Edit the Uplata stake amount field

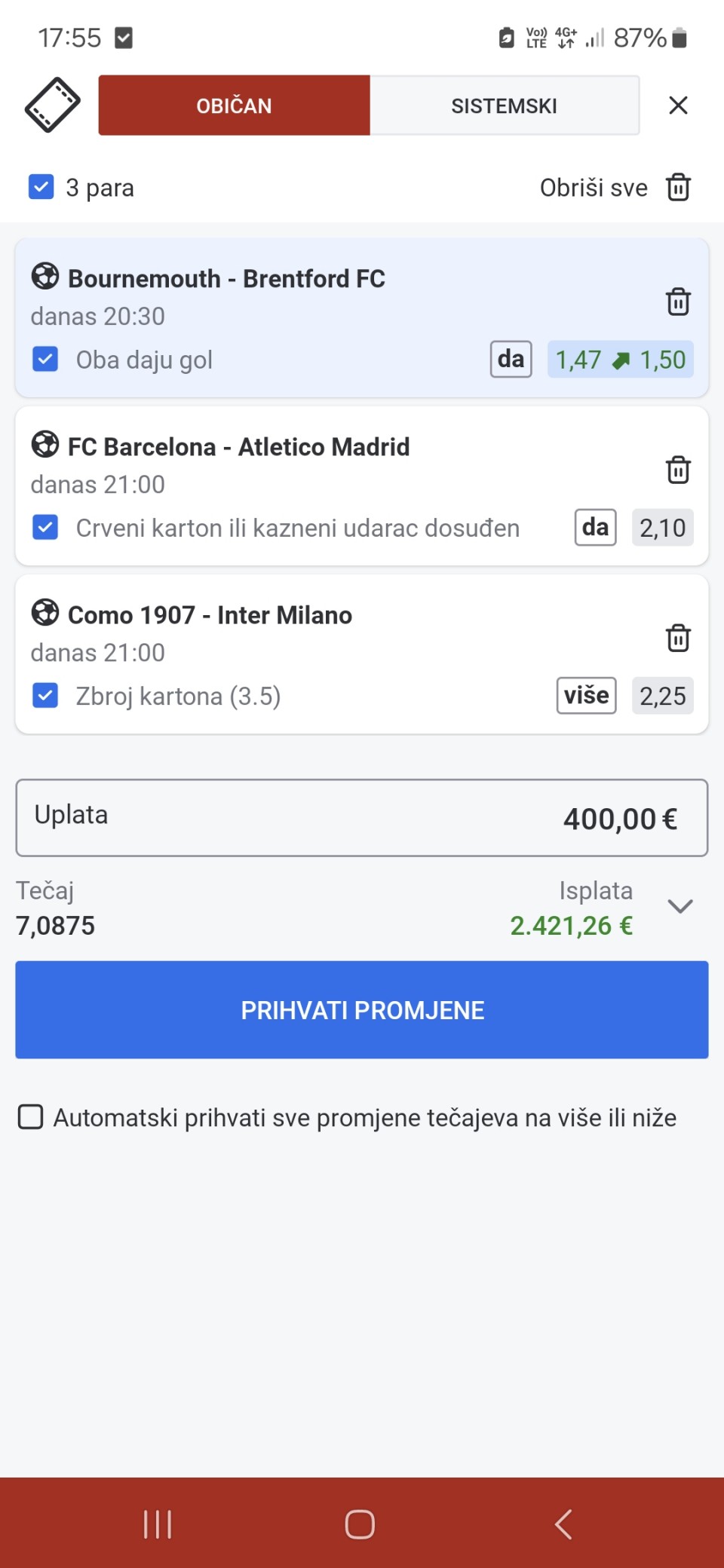pos(362,818)
